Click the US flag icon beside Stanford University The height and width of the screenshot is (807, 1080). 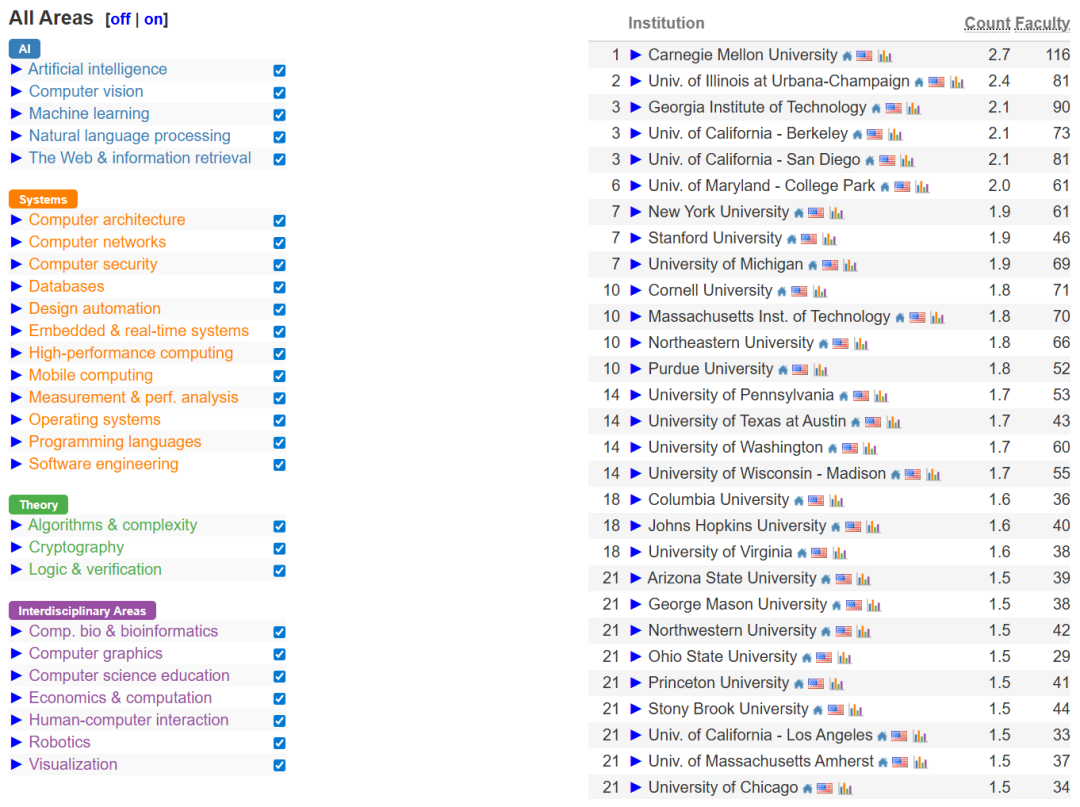click(x=810, y=238)
